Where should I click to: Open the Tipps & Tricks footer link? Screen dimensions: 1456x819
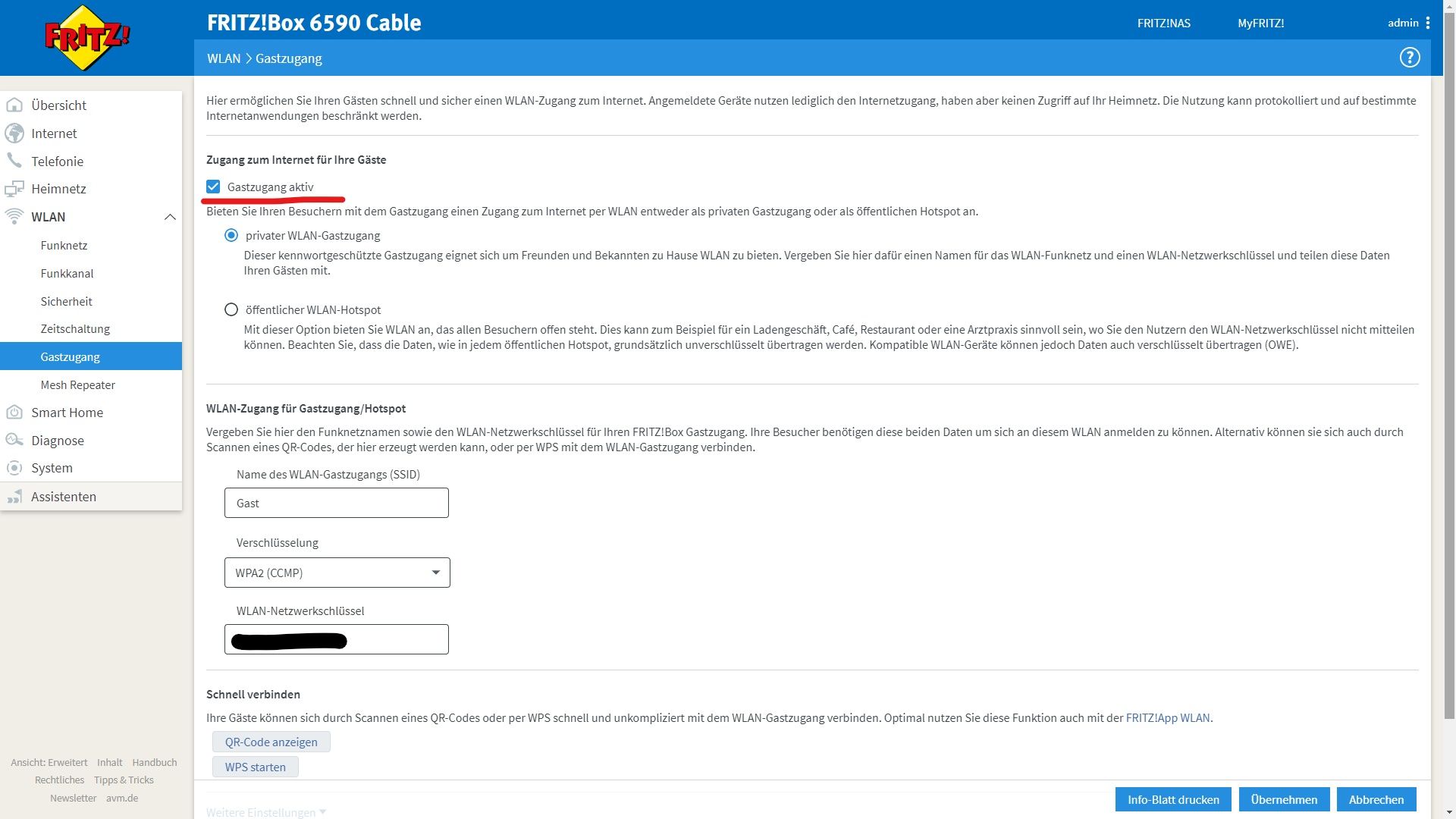pos(124,780)
